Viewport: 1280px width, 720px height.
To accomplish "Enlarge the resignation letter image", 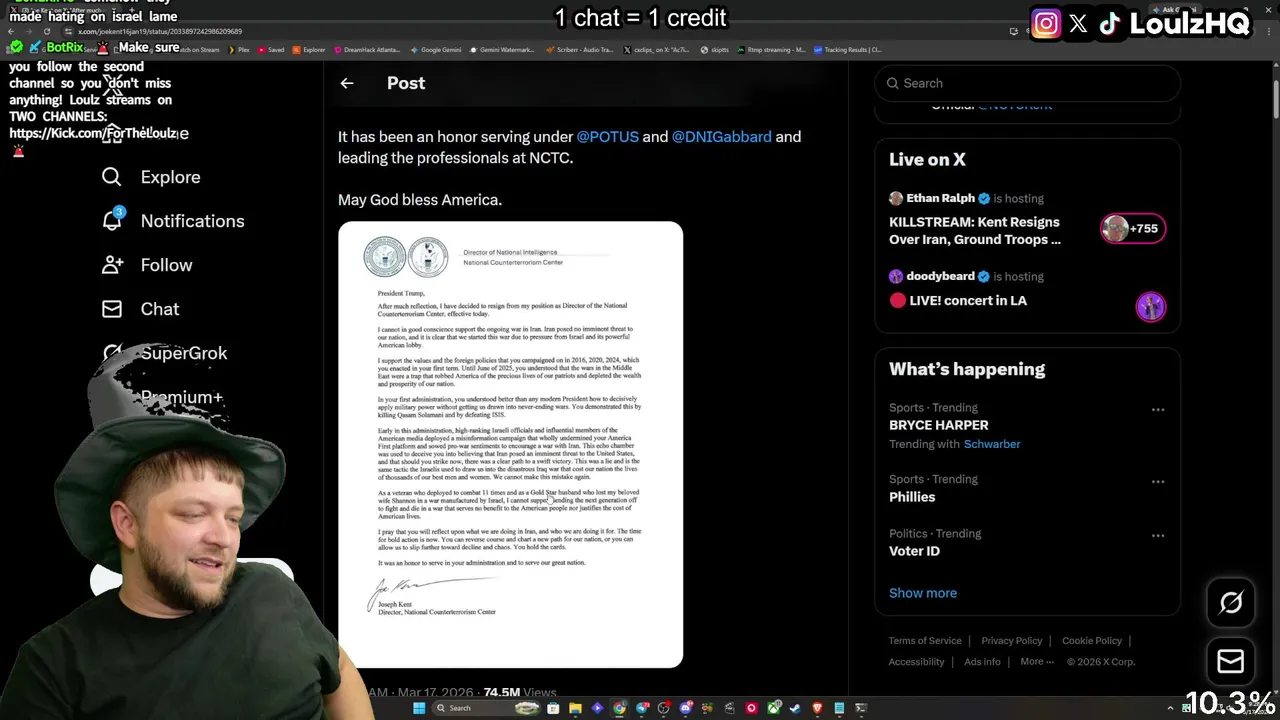I will [510, 444].
